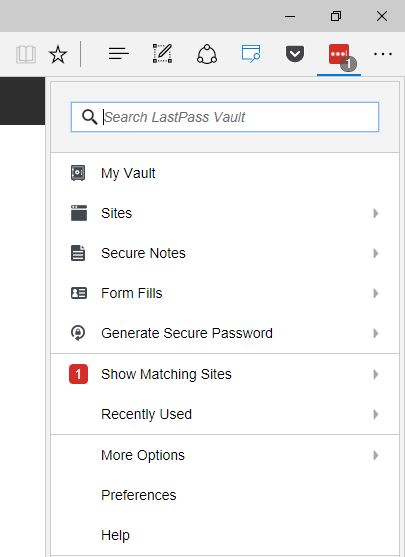
Task: Open Generate Secure Password menu item
Action: (225, 333)
